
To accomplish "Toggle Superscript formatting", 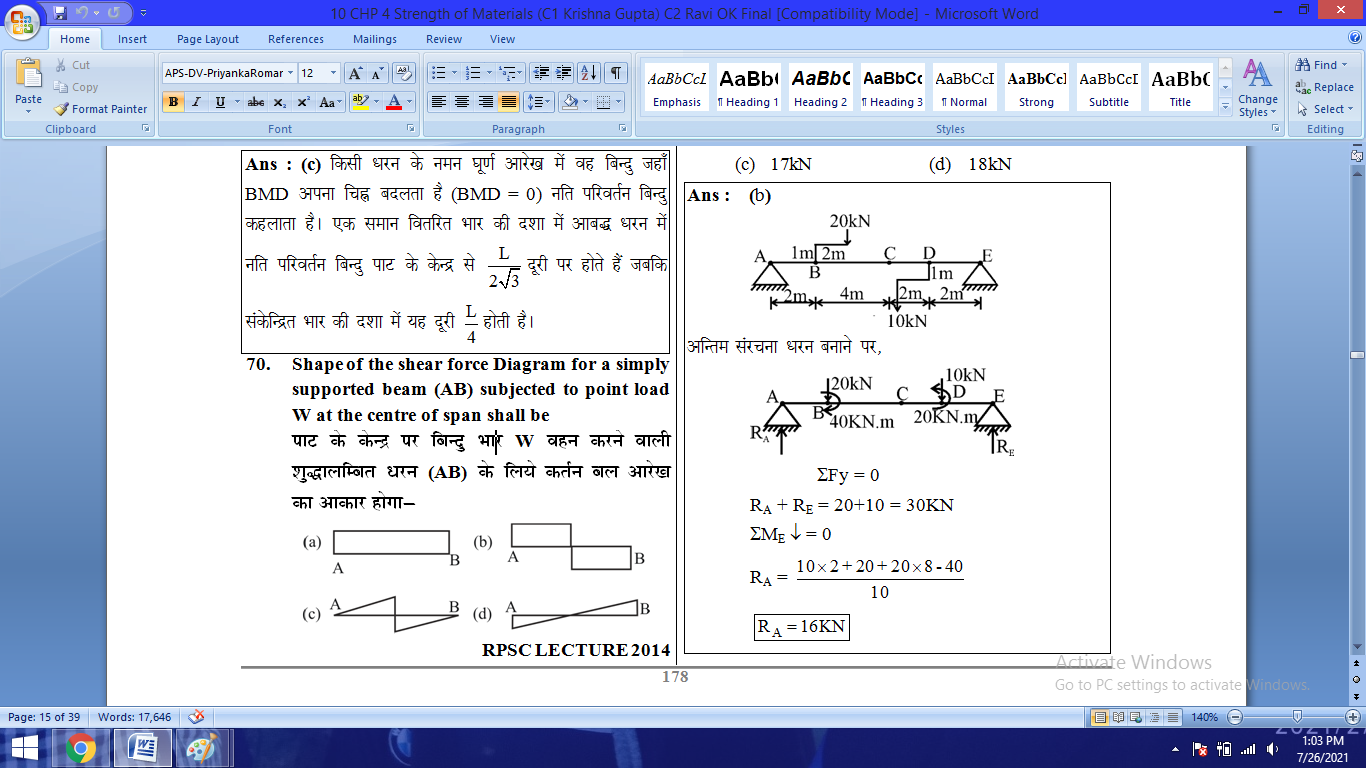I will coord(303,102).
